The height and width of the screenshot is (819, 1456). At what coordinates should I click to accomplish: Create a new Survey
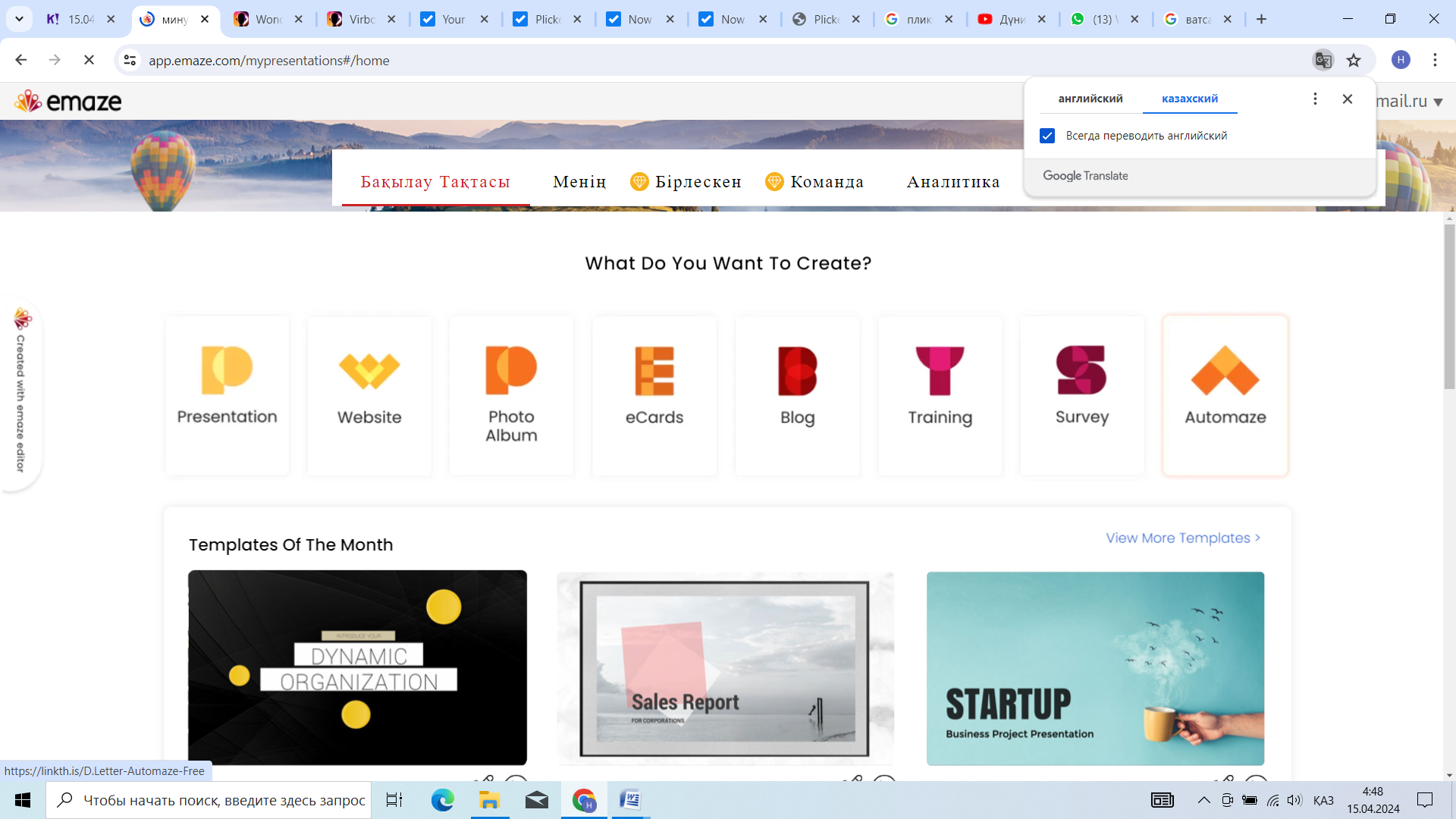click(1081, 394)
